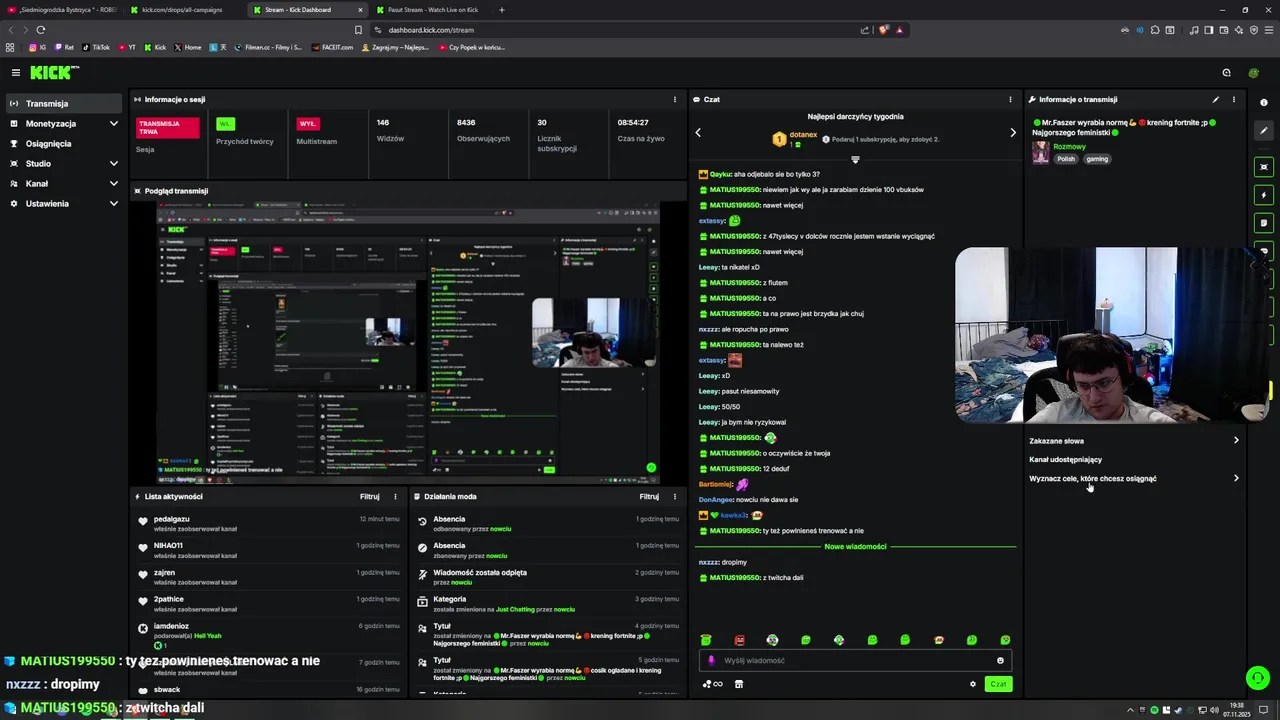Click the pencil icon in the right sidebar
The width and height of the screenshot is (1280, 720).
(x=1264, y=131)
